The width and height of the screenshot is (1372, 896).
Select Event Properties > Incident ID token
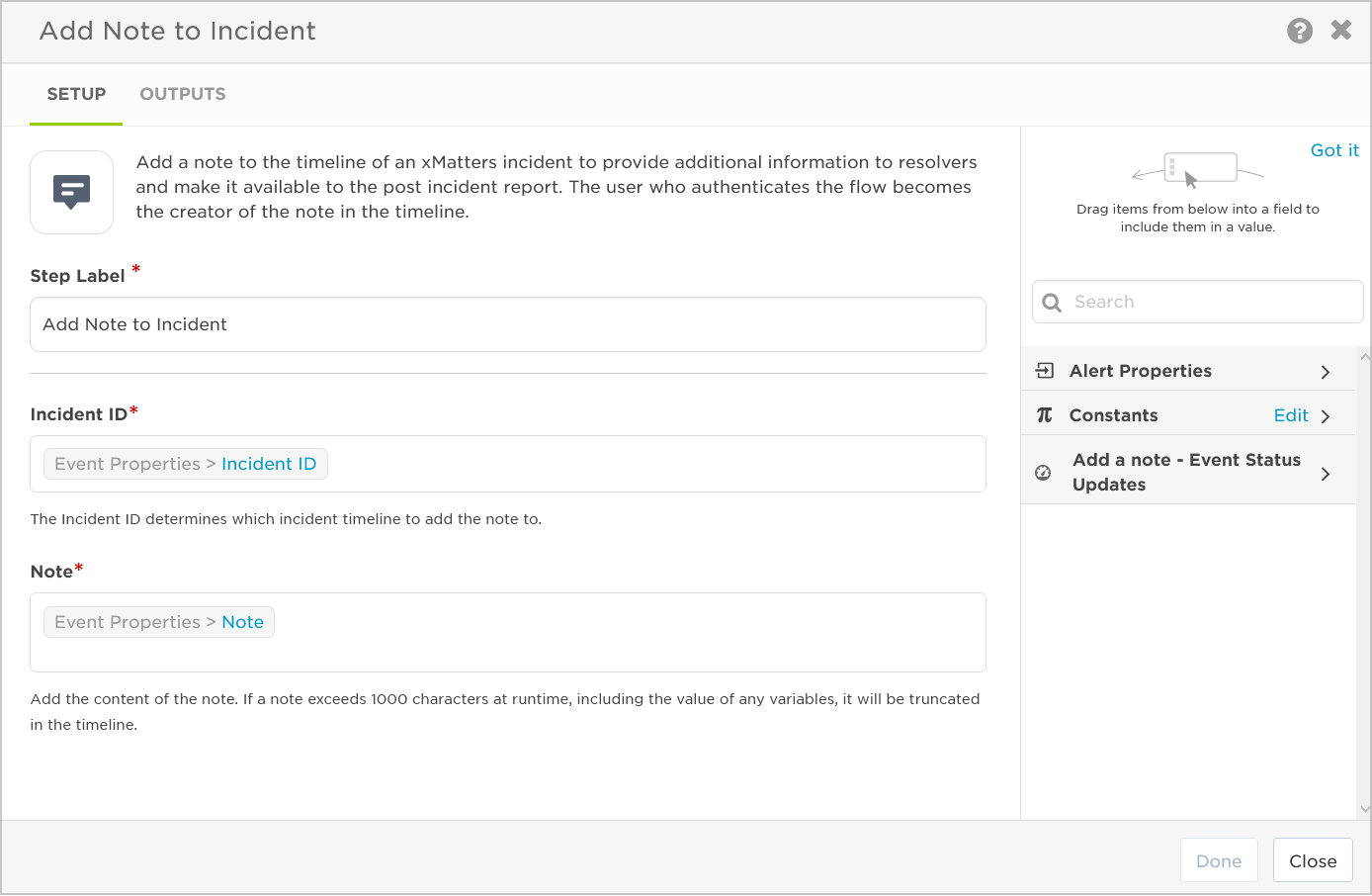pos(186,464)
